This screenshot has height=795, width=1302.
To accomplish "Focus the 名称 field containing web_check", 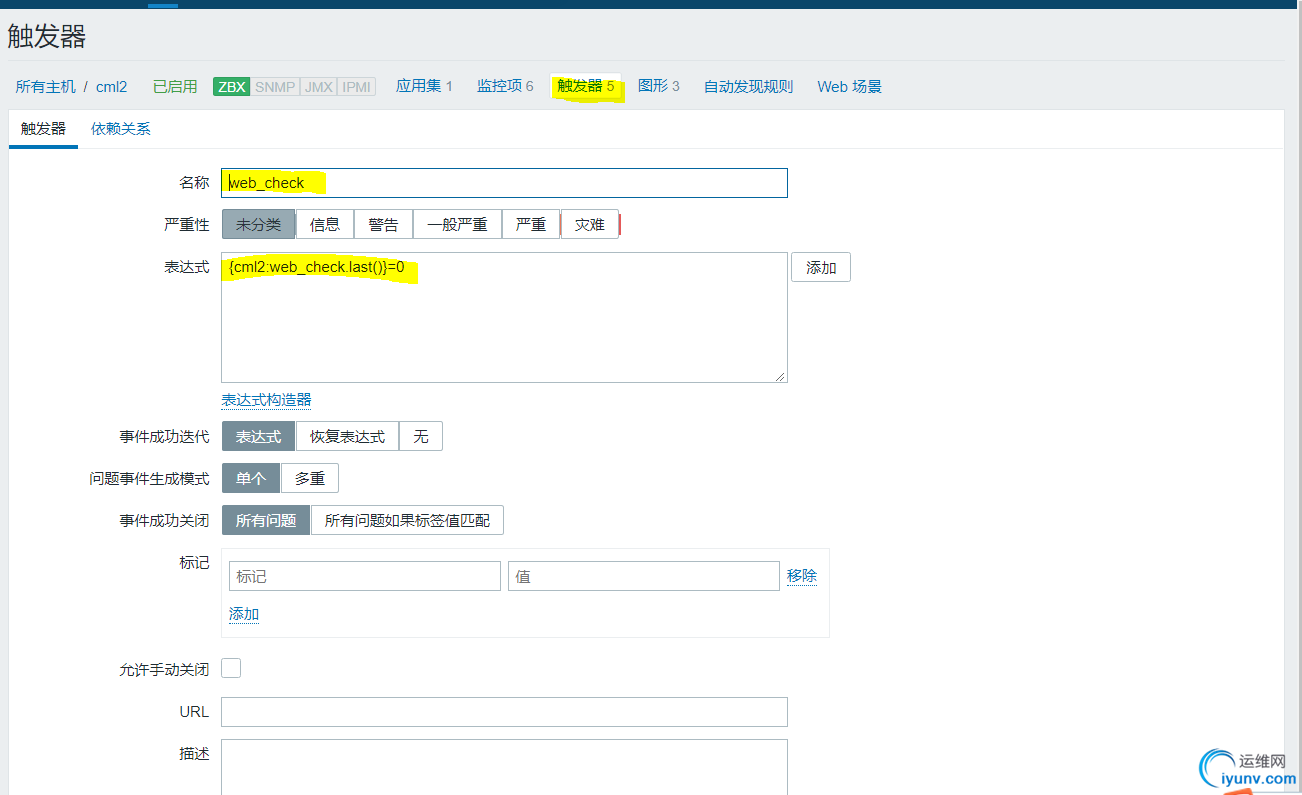I will (x=504, y=183).
